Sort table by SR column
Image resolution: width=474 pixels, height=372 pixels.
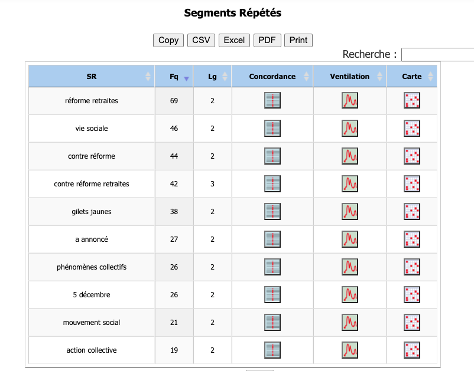pos(91,76)
